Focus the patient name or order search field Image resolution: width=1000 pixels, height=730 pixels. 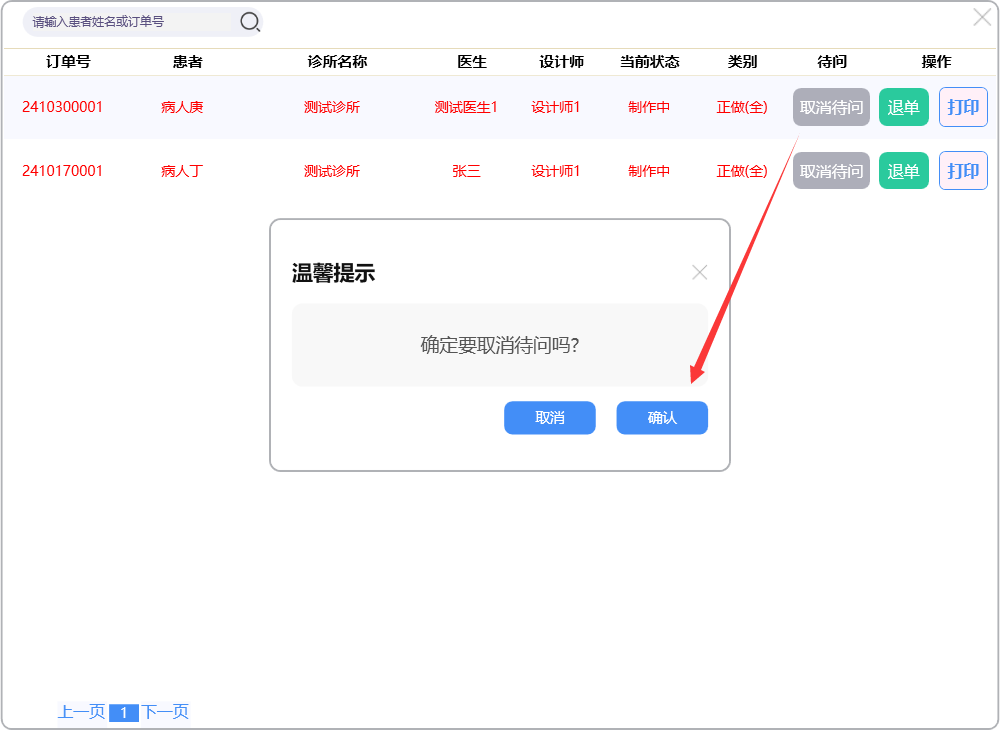tap(130, 21)
